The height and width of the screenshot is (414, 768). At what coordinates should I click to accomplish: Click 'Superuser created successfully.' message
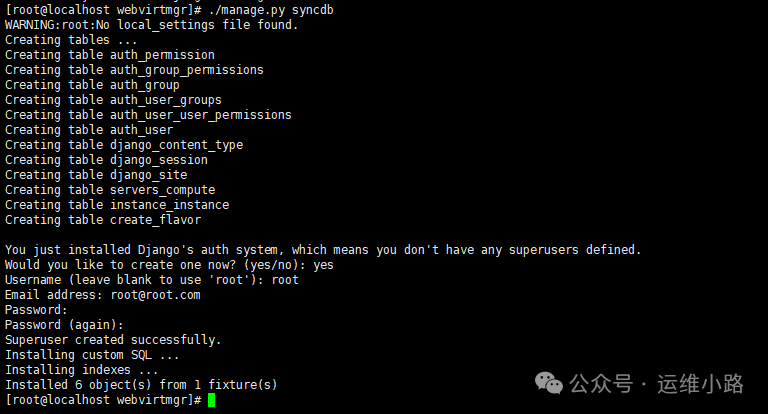click(x=113, y=340)
